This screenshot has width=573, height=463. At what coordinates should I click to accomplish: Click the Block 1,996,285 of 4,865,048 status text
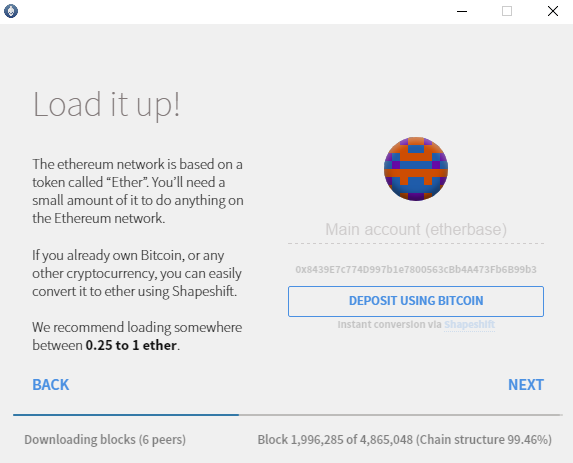pos(405,440)
